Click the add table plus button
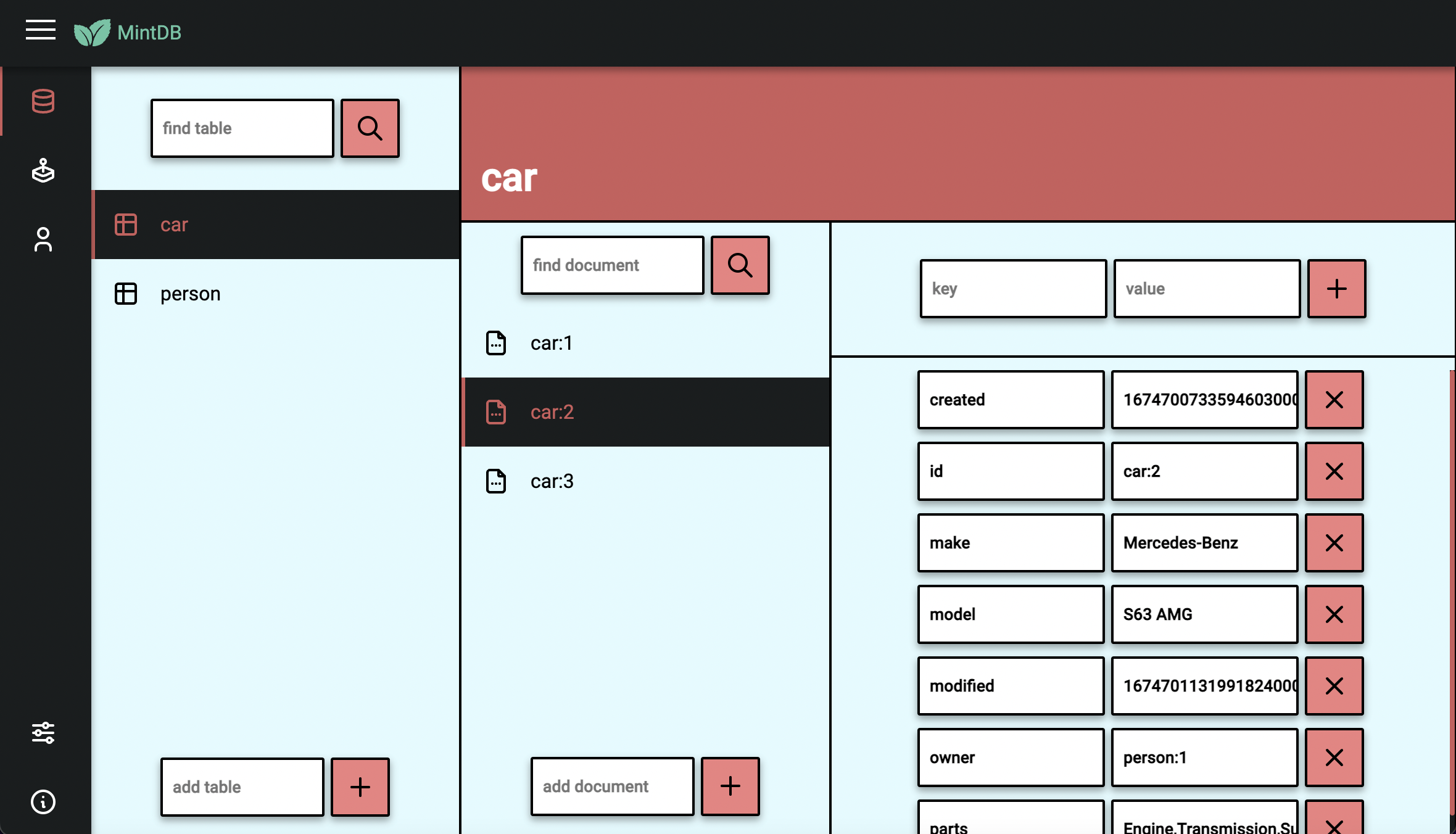1456x834 pixels. pyautogui.click(x=360, y=787)
